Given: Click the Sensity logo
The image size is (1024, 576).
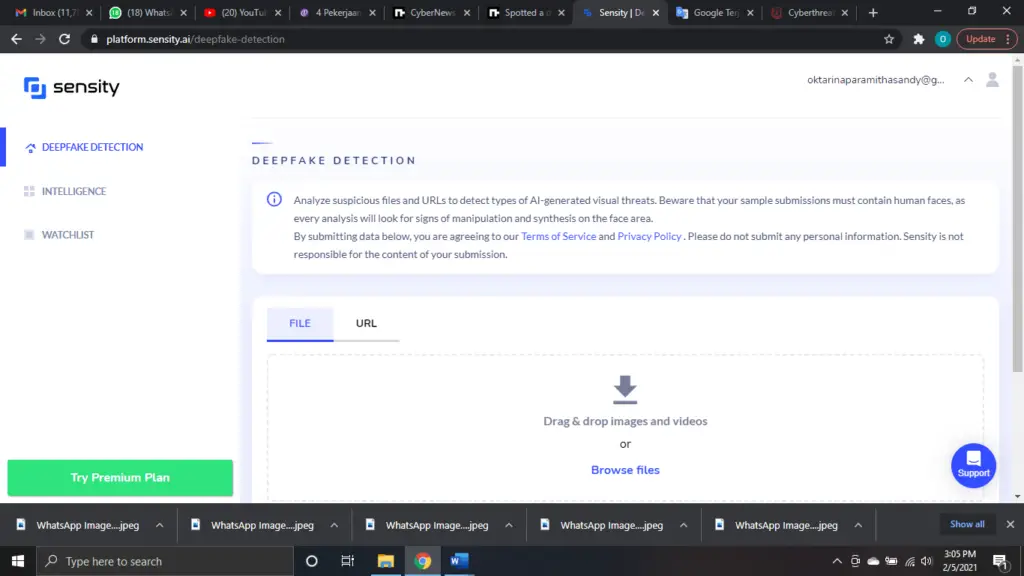Looking at the screenshot, I should pyautogui.click(x=72, y=87).
